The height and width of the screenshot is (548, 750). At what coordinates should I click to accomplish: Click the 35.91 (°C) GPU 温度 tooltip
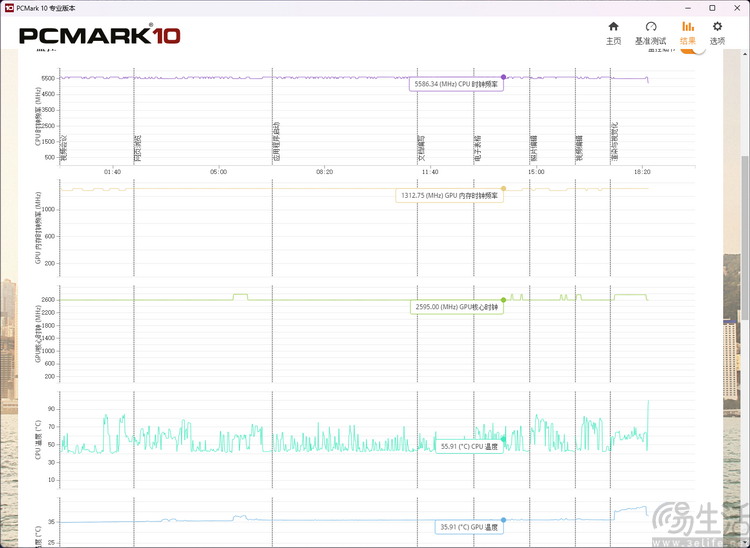[x=469, y=527]
